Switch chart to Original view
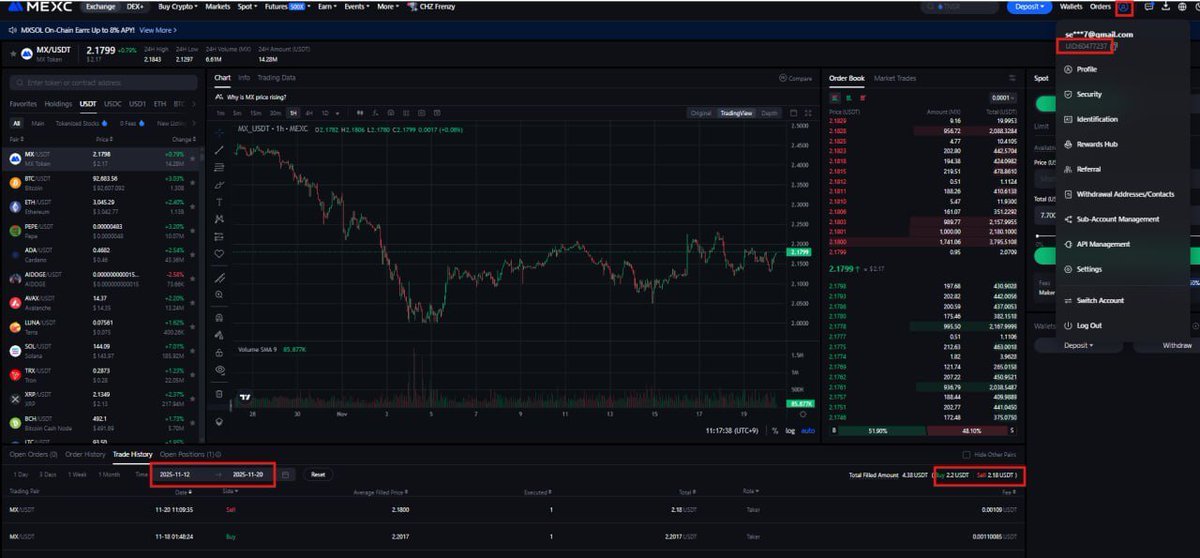The height and width of the screenshot is (558, 1200). pos(702,113)
